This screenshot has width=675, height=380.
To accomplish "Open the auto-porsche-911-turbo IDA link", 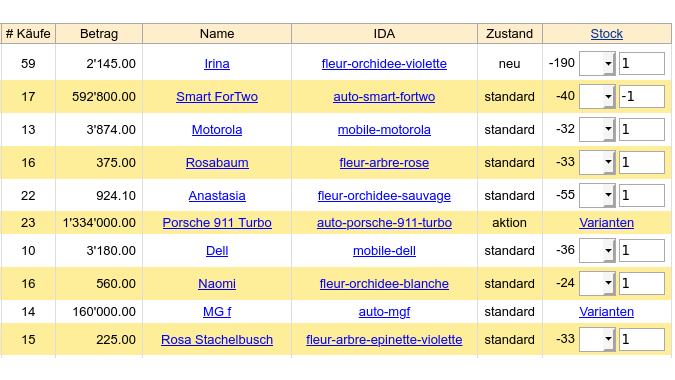I will [384, 222].
